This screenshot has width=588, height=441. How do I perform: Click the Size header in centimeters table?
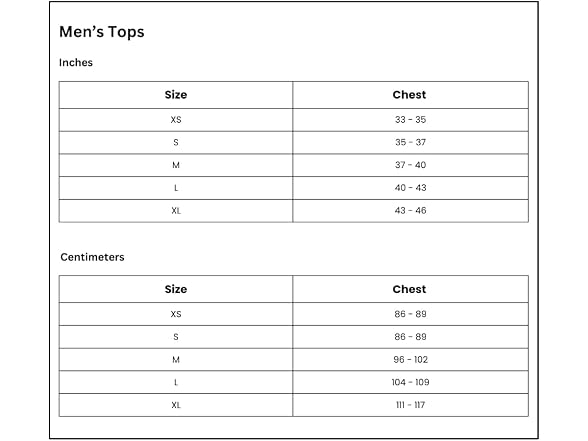click(176, 289)
